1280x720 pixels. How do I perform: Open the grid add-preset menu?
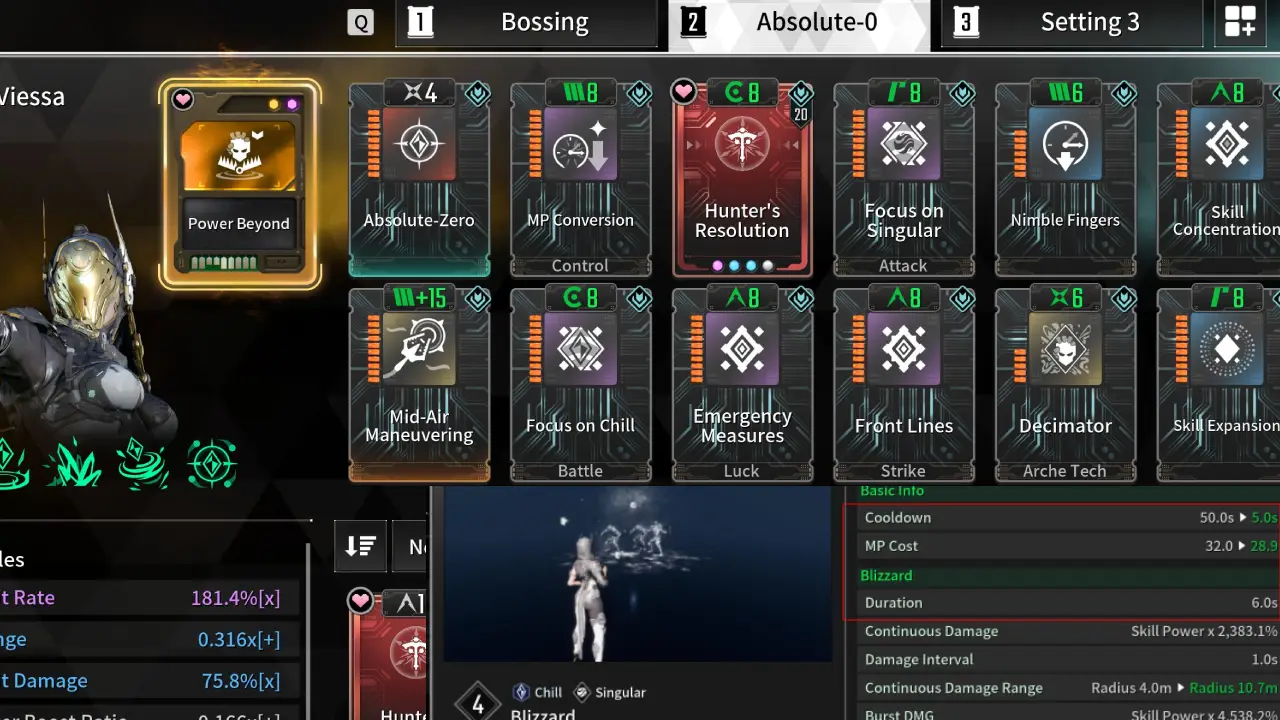(1240, 24)
